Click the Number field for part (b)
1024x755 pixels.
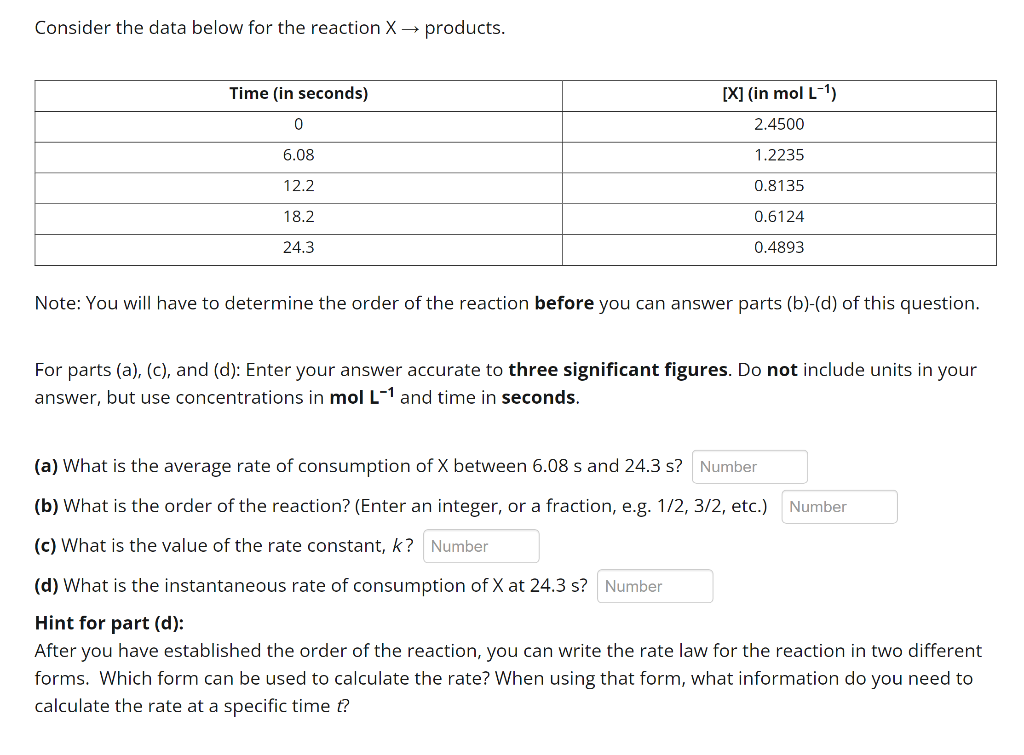click(x=839, y=506)
